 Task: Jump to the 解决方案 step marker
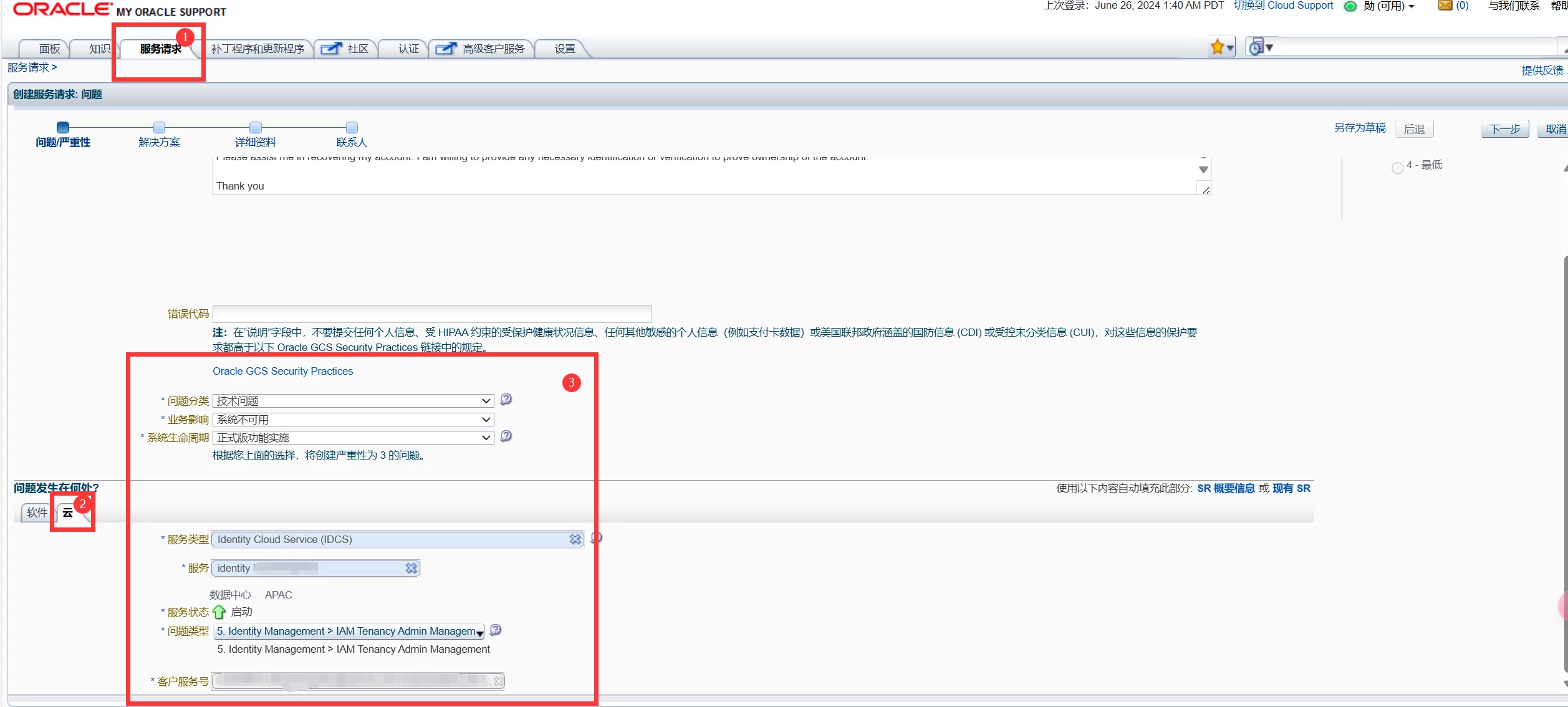pyautogui.click(x=159, y=128)
